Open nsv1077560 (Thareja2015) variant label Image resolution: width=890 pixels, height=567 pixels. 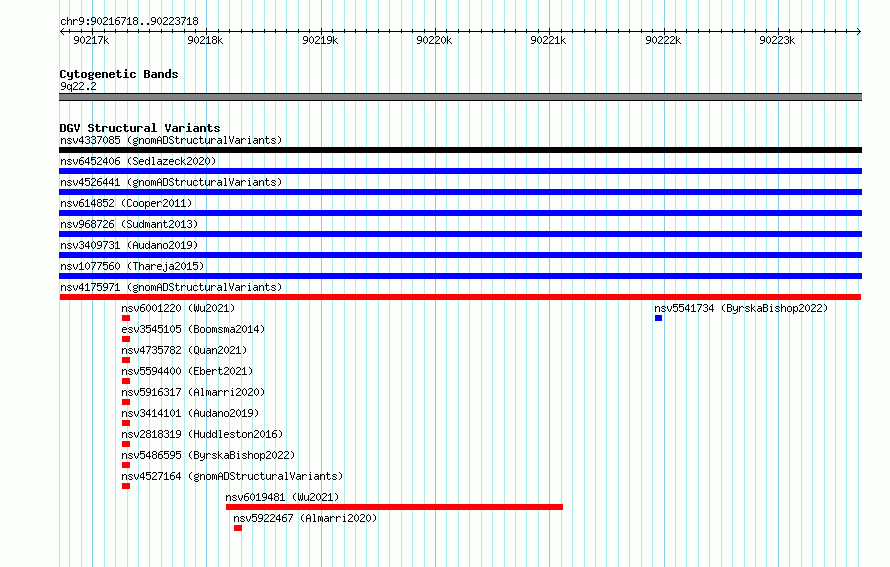132,266
